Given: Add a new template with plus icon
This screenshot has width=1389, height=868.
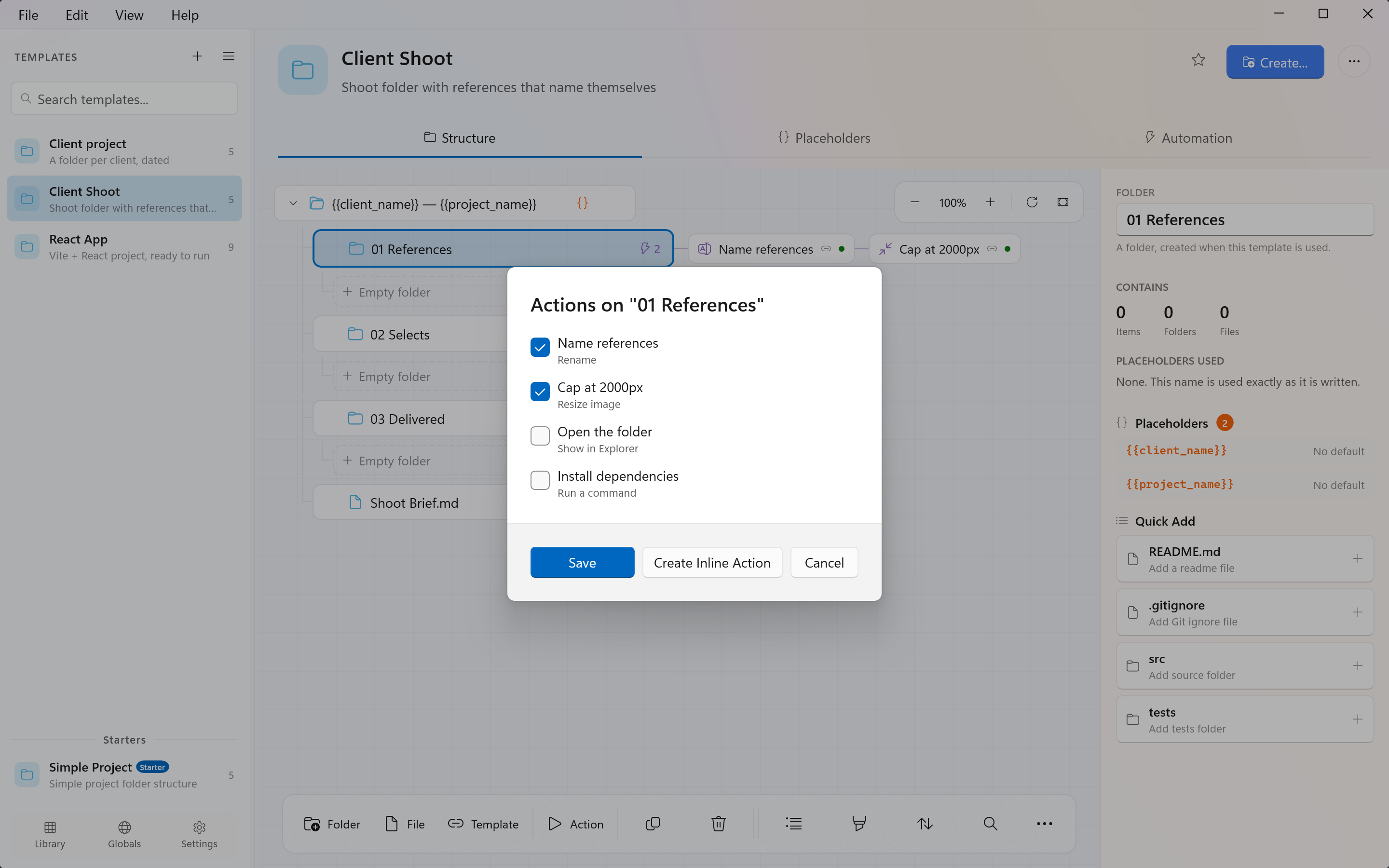Looking at the screenshot, I should (x=197, y=56).
